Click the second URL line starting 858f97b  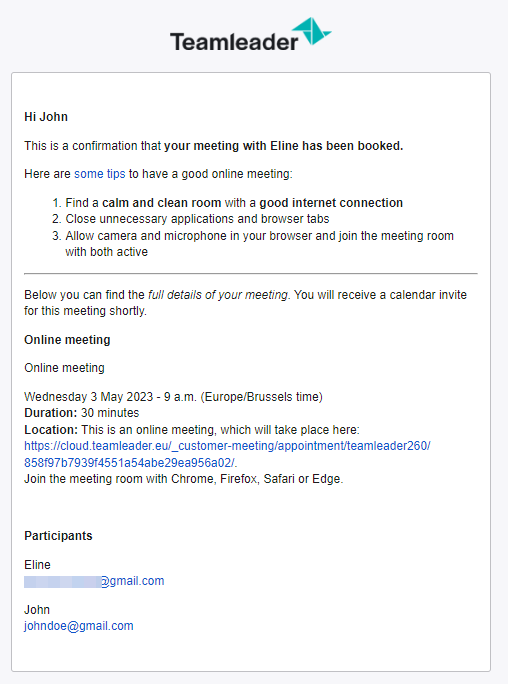tap(130, 462)
